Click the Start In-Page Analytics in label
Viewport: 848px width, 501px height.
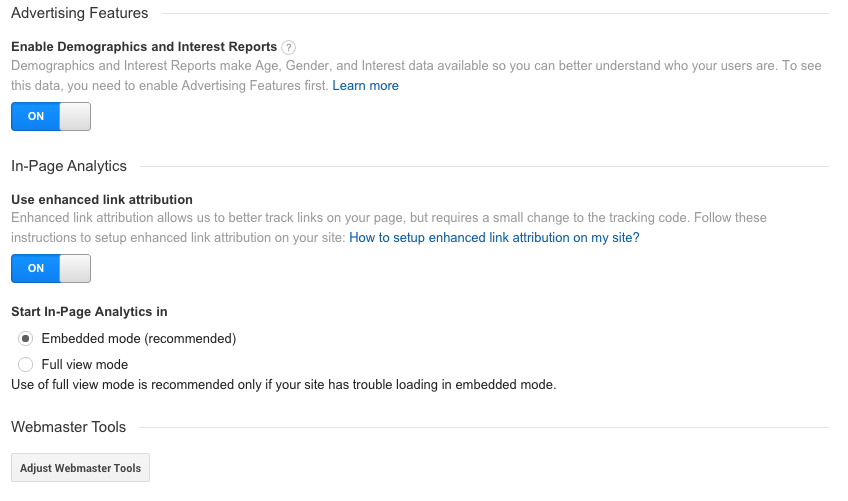[x=89, y=312]
